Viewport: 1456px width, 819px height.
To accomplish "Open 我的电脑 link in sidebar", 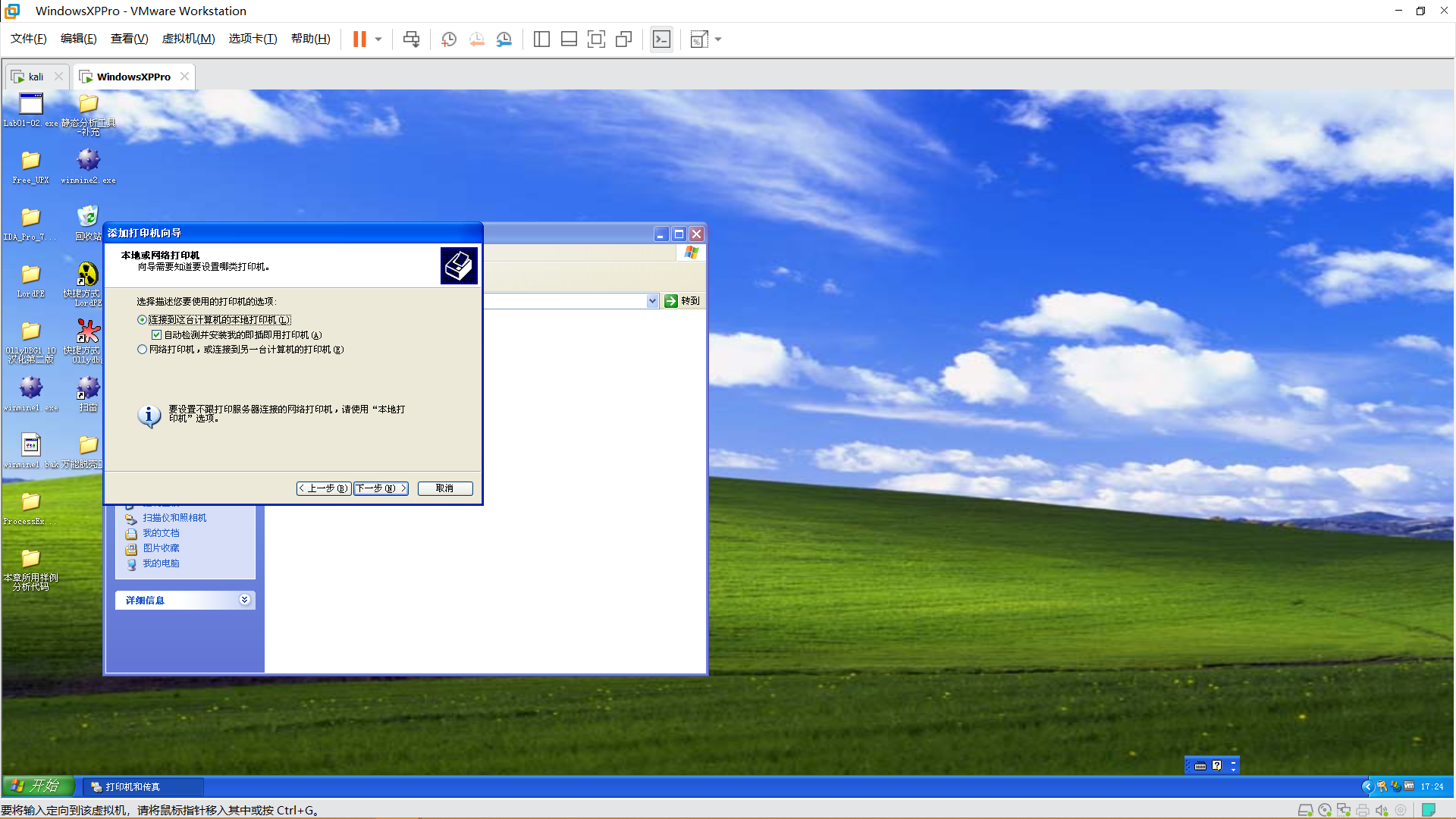I will [161, 563].
